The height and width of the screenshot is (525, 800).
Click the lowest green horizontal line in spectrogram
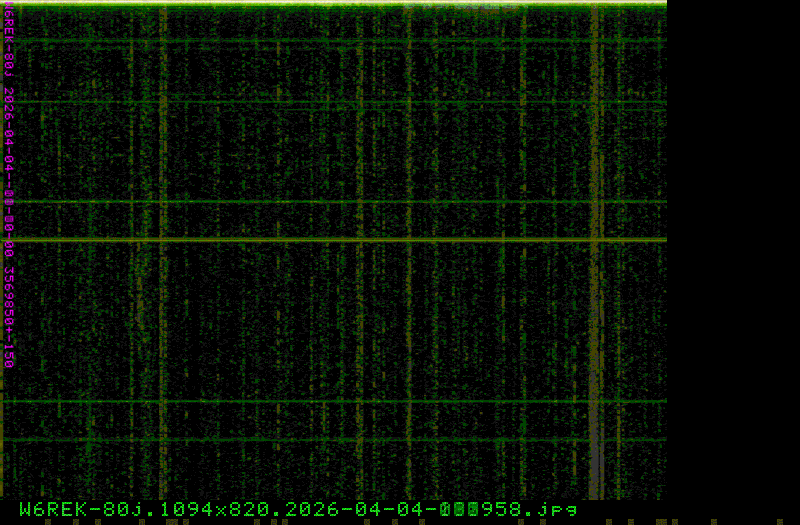tap(300, 440)
